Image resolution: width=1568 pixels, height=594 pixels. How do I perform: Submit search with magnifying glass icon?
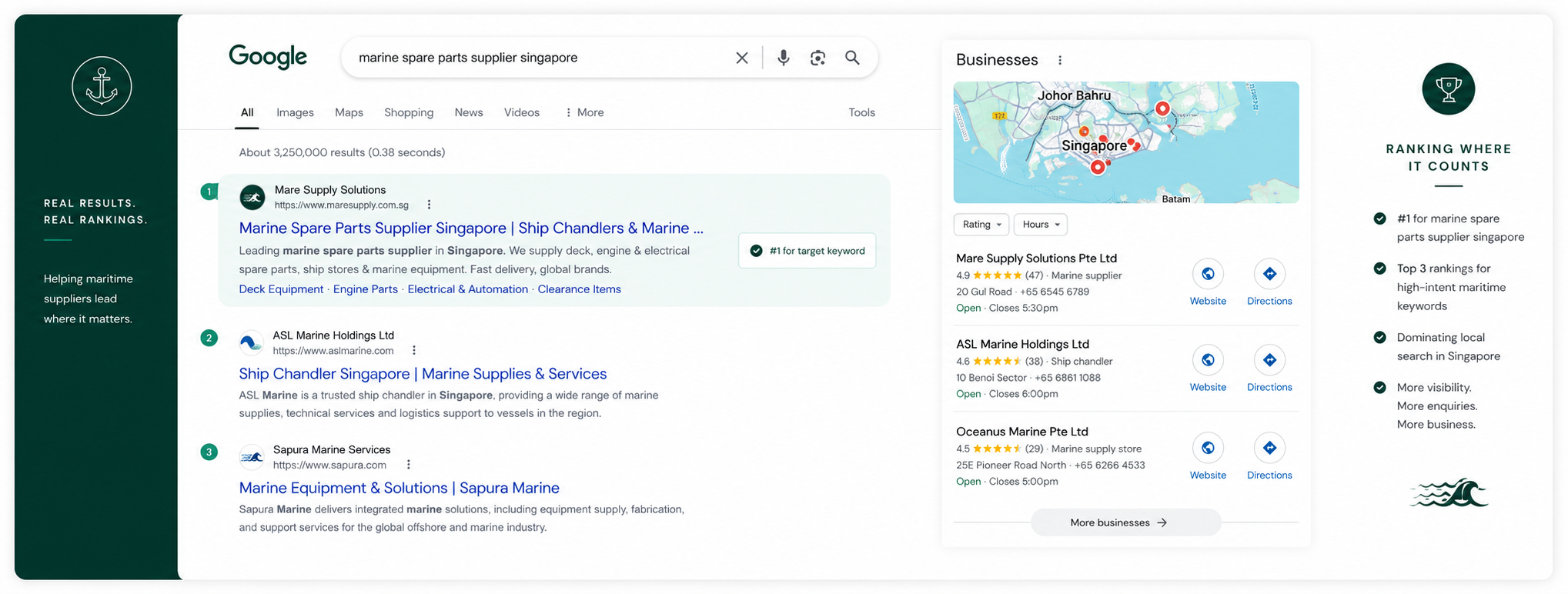click(852, 58)
